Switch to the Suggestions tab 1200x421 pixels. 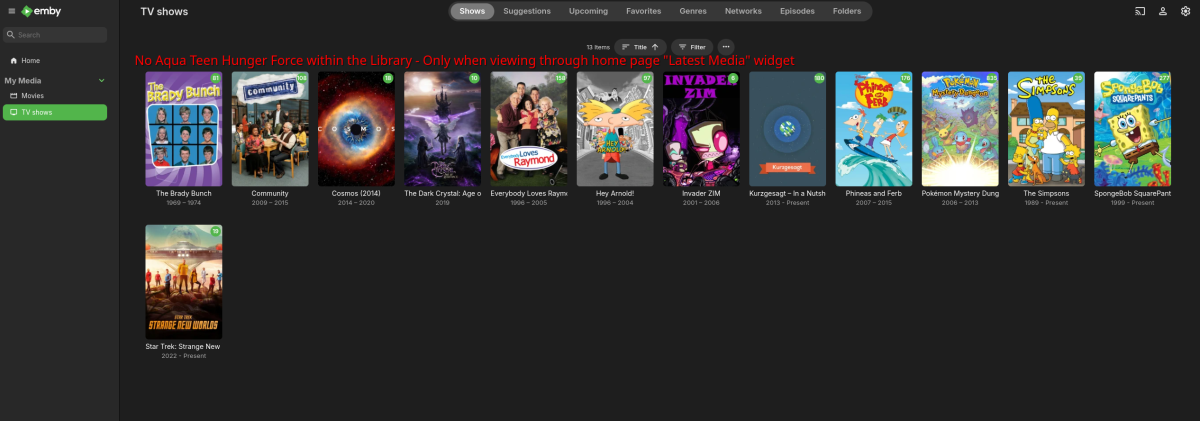[527, 11]
